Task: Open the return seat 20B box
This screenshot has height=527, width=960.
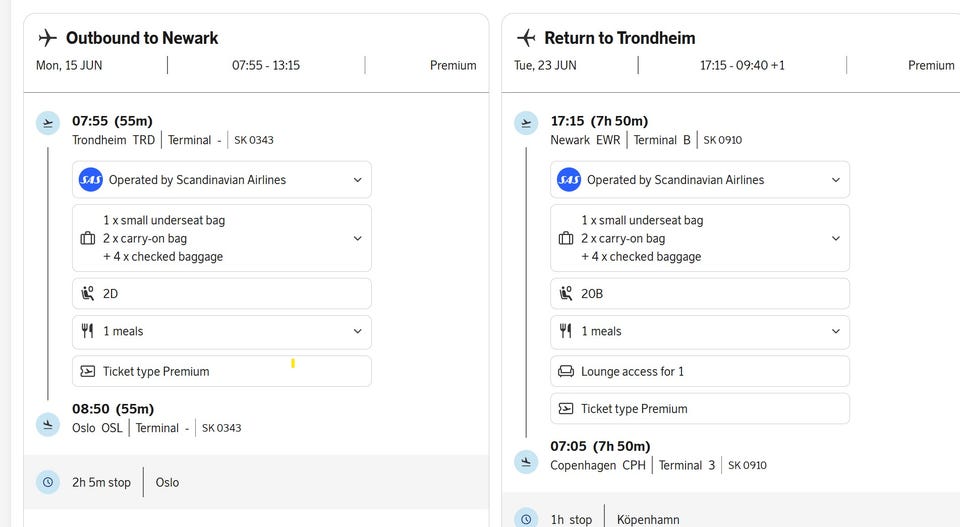Action: [700, 294]
